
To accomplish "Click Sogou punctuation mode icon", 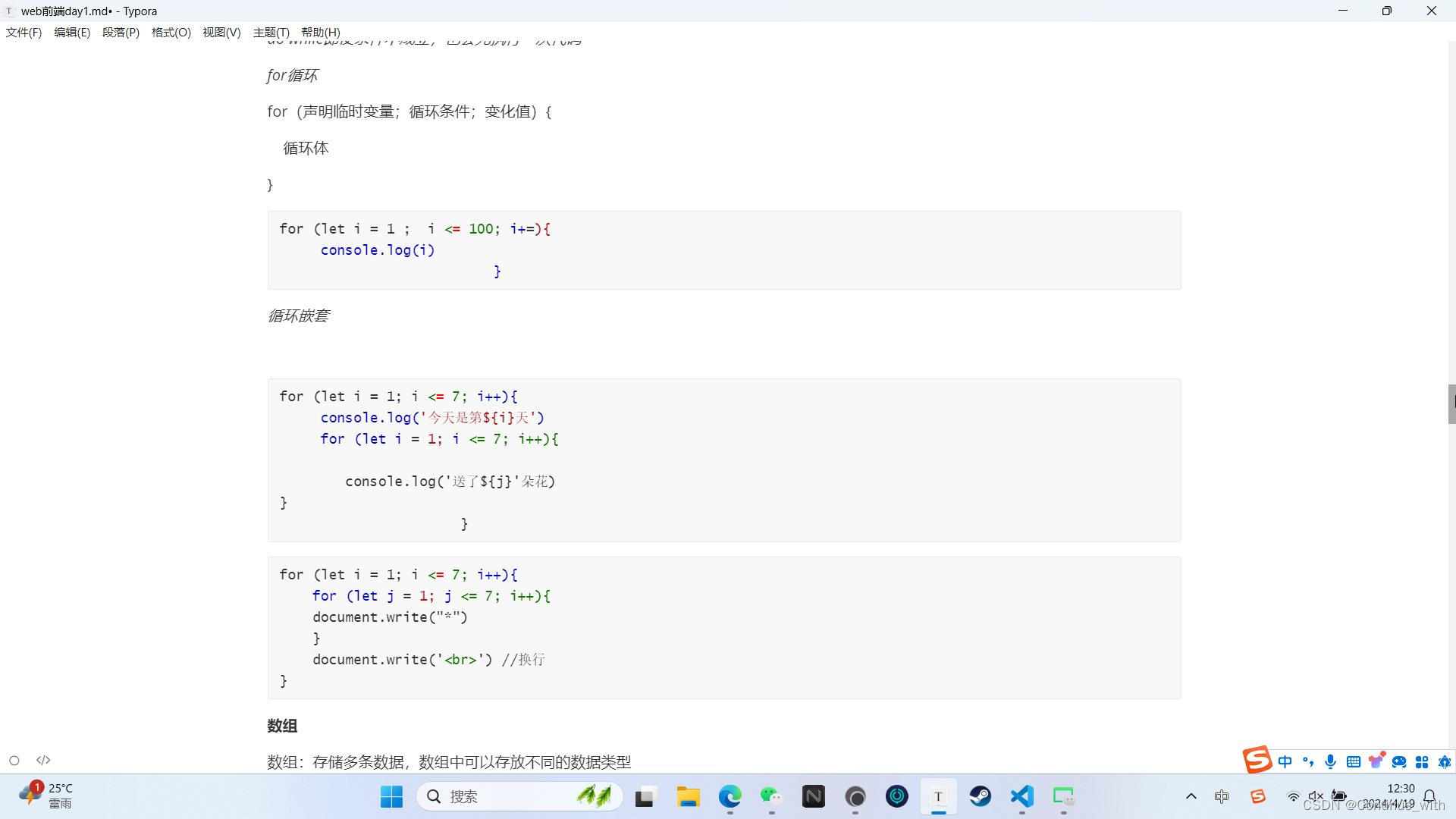I will pos(1307,761).
